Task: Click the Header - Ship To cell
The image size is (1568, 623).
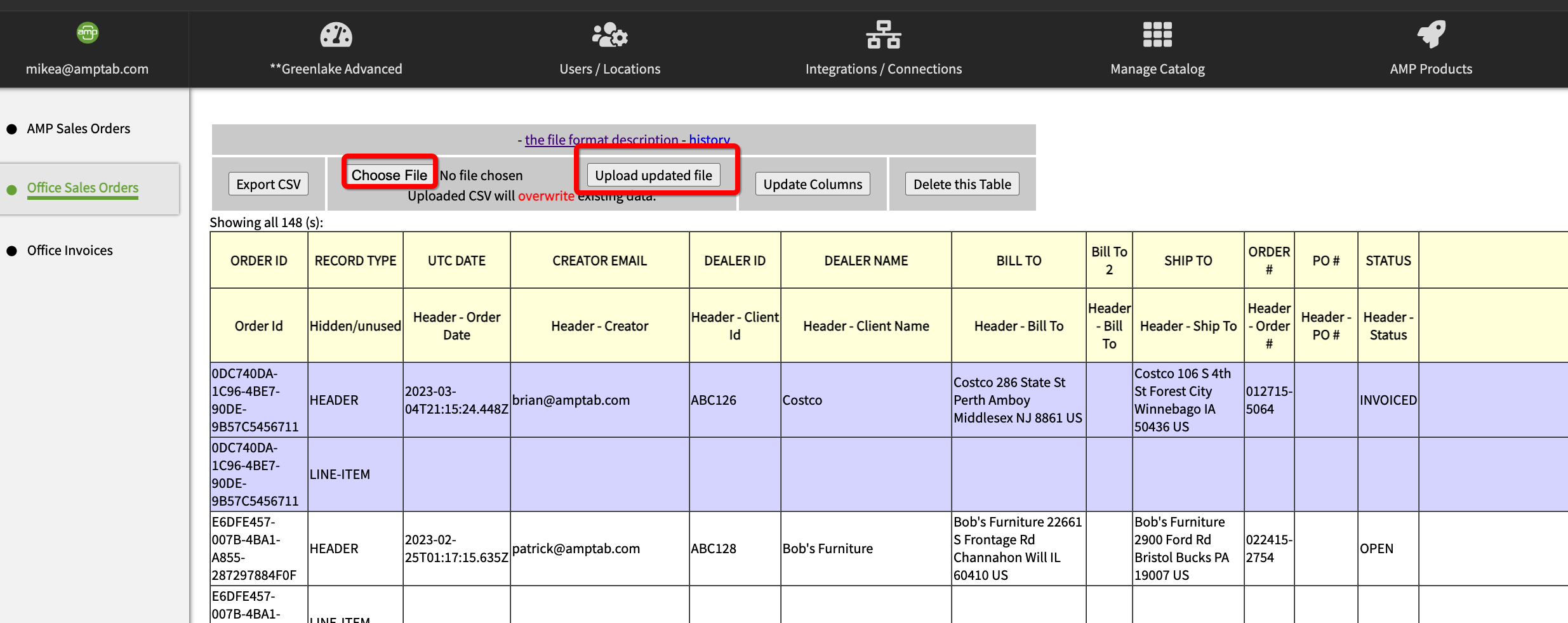Action: [1188, 326]
